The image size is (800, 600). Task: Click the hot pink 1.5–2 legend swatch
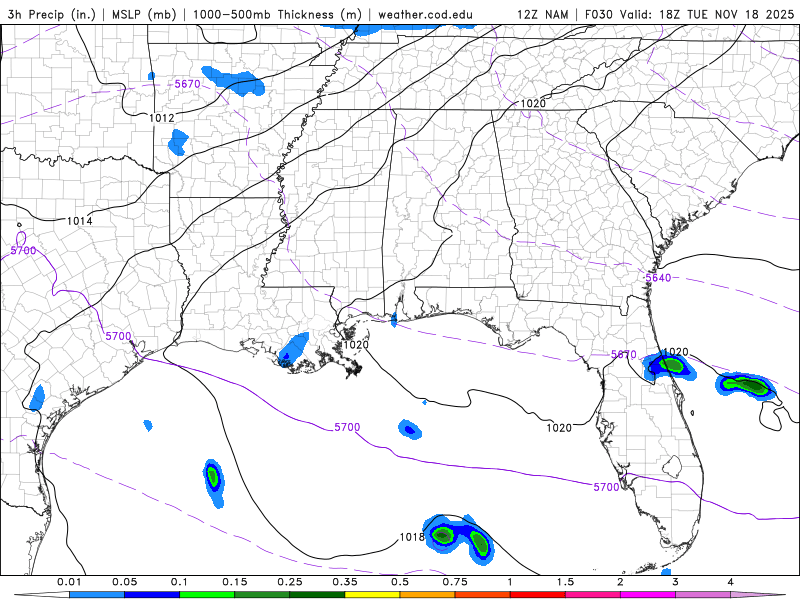tap(593, 595)
